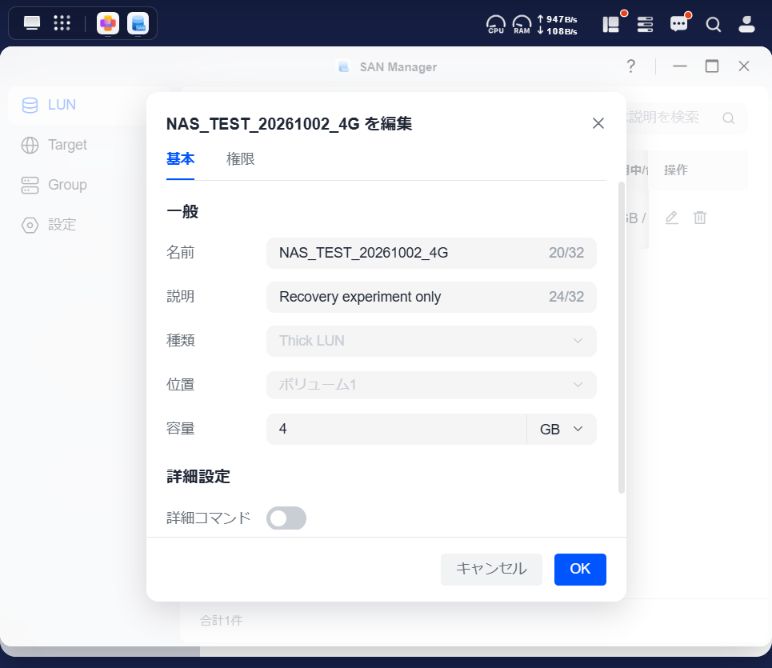This screenshot has width=772, height=668.
Task: Open the user account menu
Action: 746,24
